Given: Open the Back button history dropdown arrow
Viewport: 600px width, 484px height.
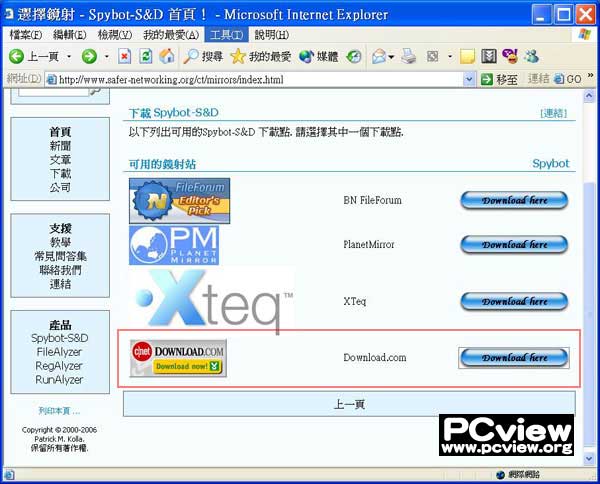Looking at the screenshot, I should pos(69,57).
